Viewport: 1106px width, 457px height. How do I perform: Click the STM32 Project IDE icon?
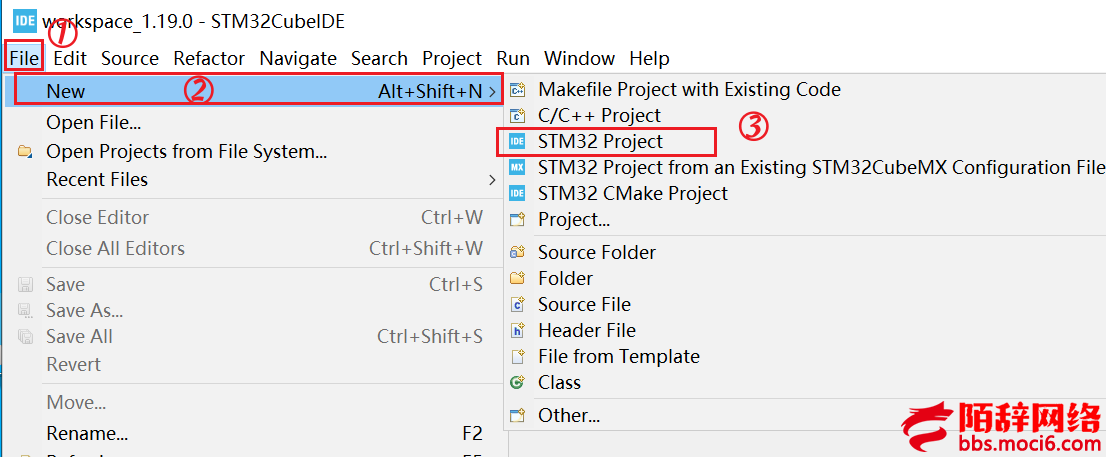517,142
